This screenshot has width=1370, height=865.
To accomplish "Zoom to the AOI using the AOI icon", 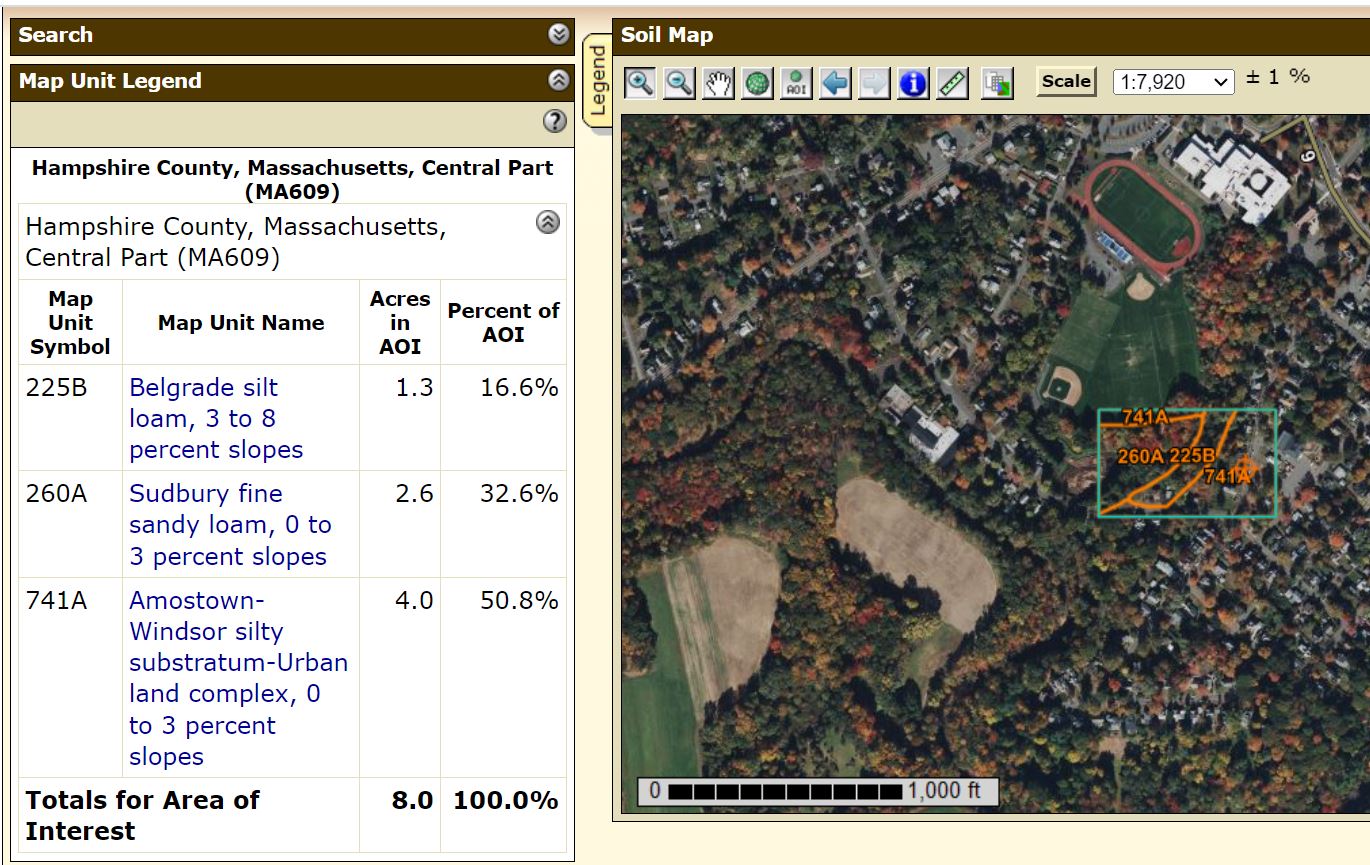I will coord(797,83).
